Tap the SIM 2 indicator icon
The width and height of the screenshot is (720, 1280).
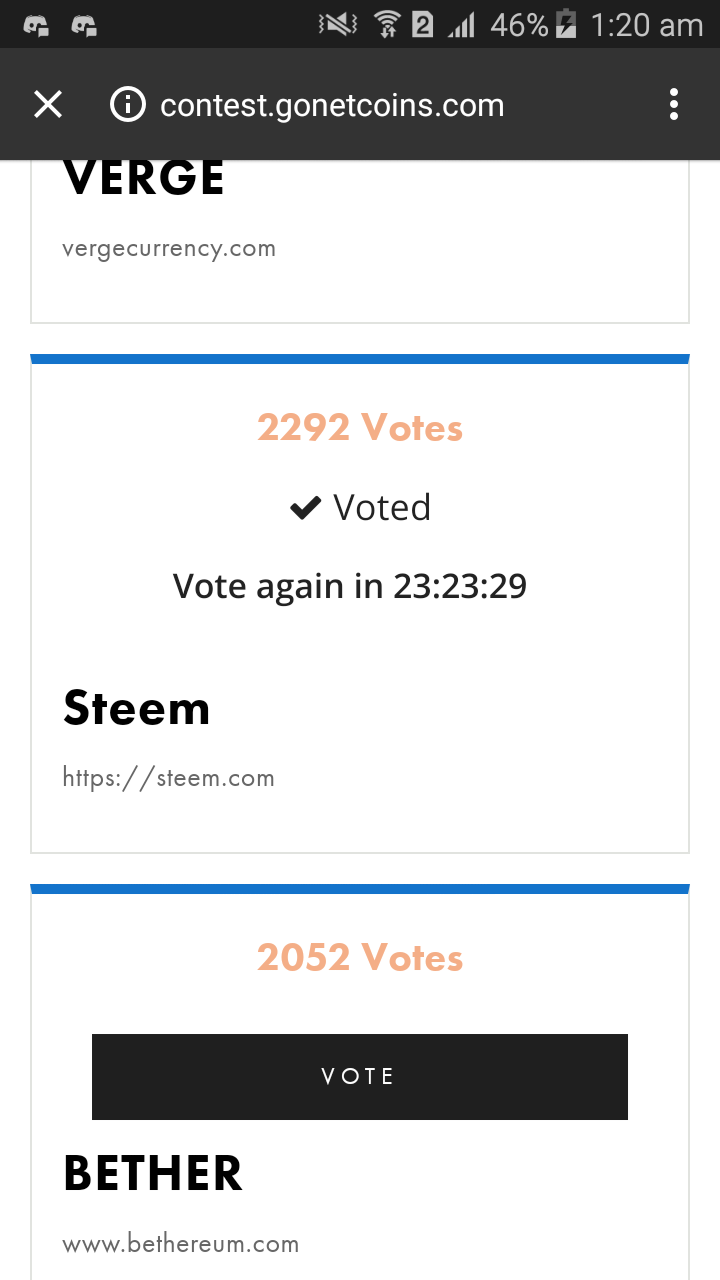click(423, 25)
